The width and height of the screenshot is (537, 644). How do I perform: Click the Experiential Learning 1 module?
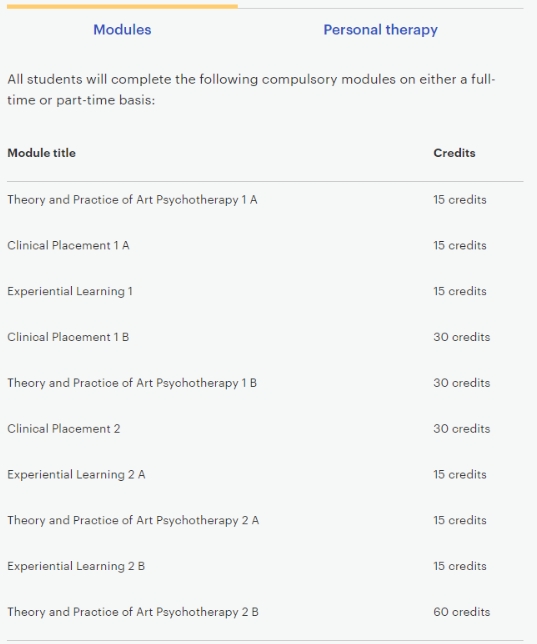[x=70, y=291]
